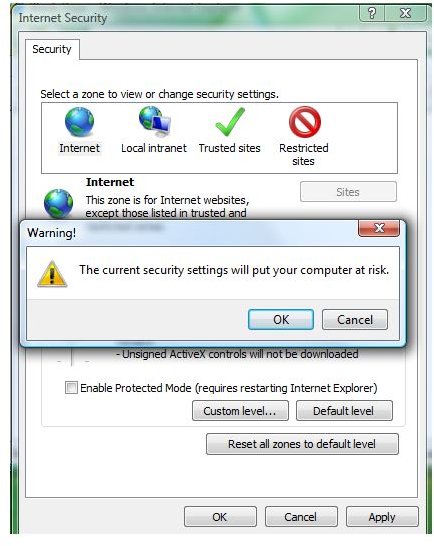This screenshot has width=434, height=546.
Task: Open Custom level settings
Action: (x=240, y=411)
